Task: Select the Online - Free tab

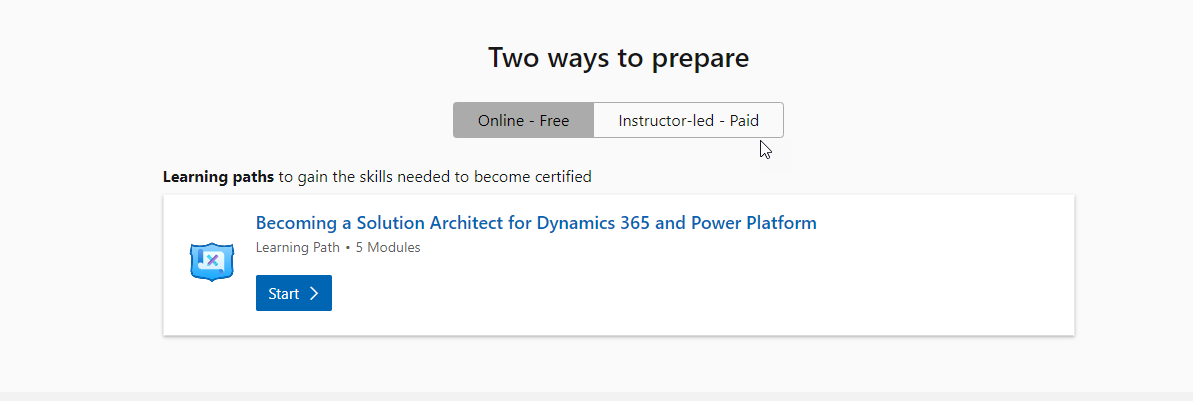Action: [x=523, y=120]
